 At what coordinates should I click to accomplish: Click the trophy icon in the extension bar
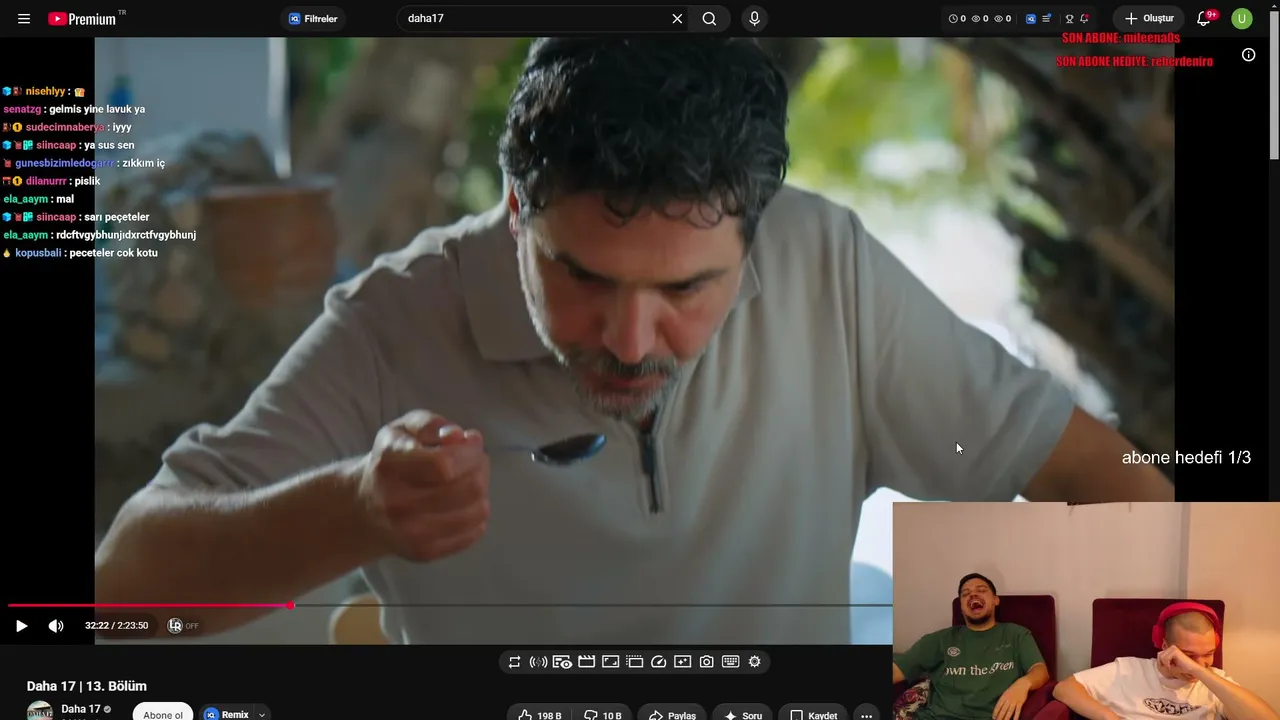point(1069,19)
